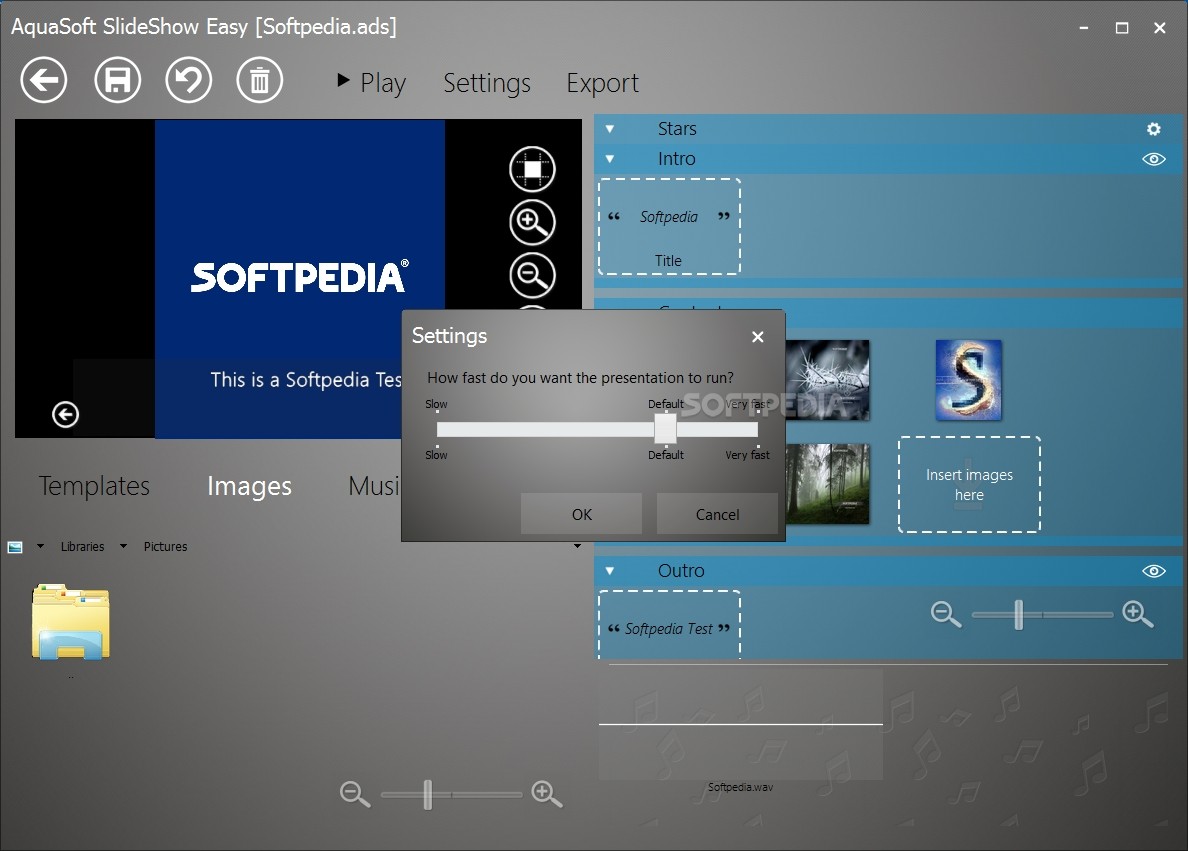This screenshot has width=1188, height=851.
Task: Click the previous slide arrow in preview
Action: (65, 415)
